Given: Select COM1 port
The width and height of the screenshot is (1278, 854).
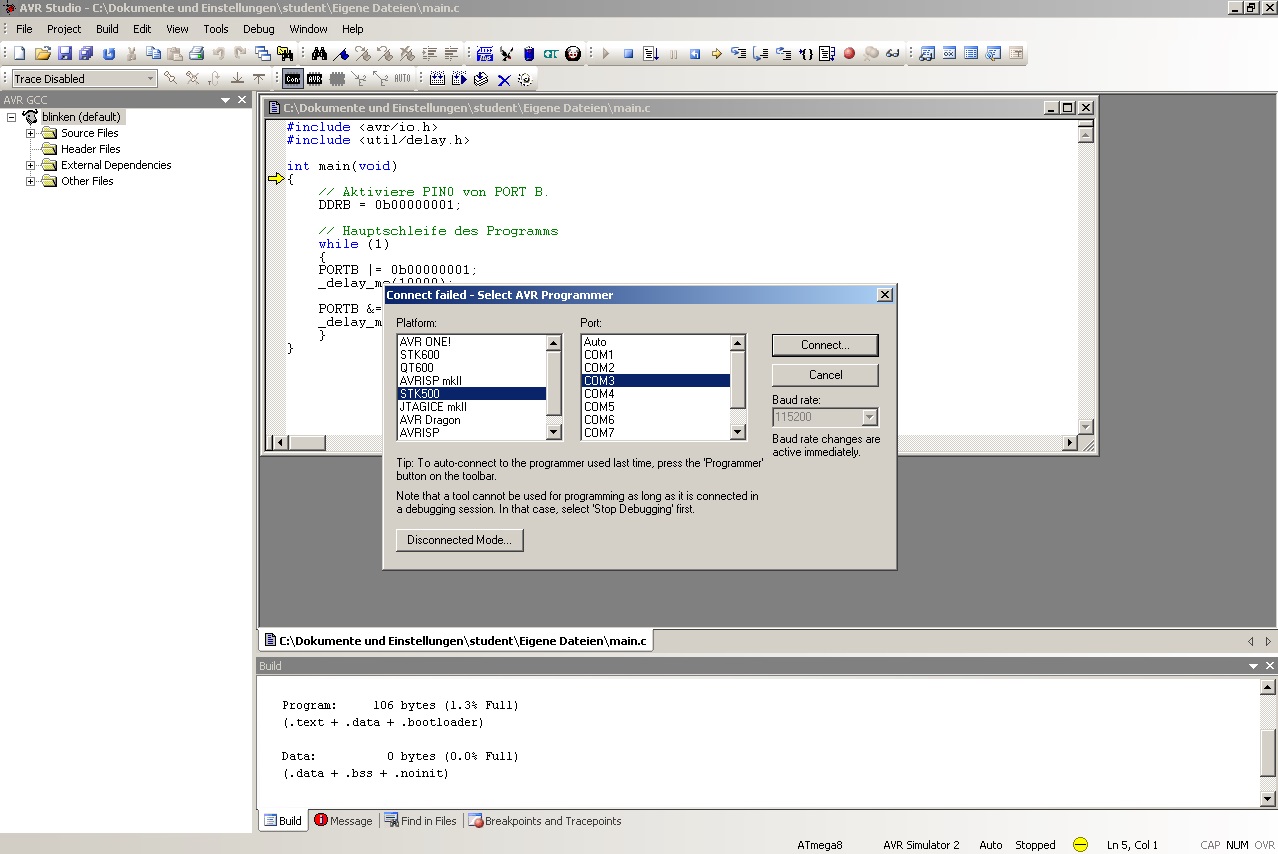Looking at the screenshot, I should [x=656, y=355].
